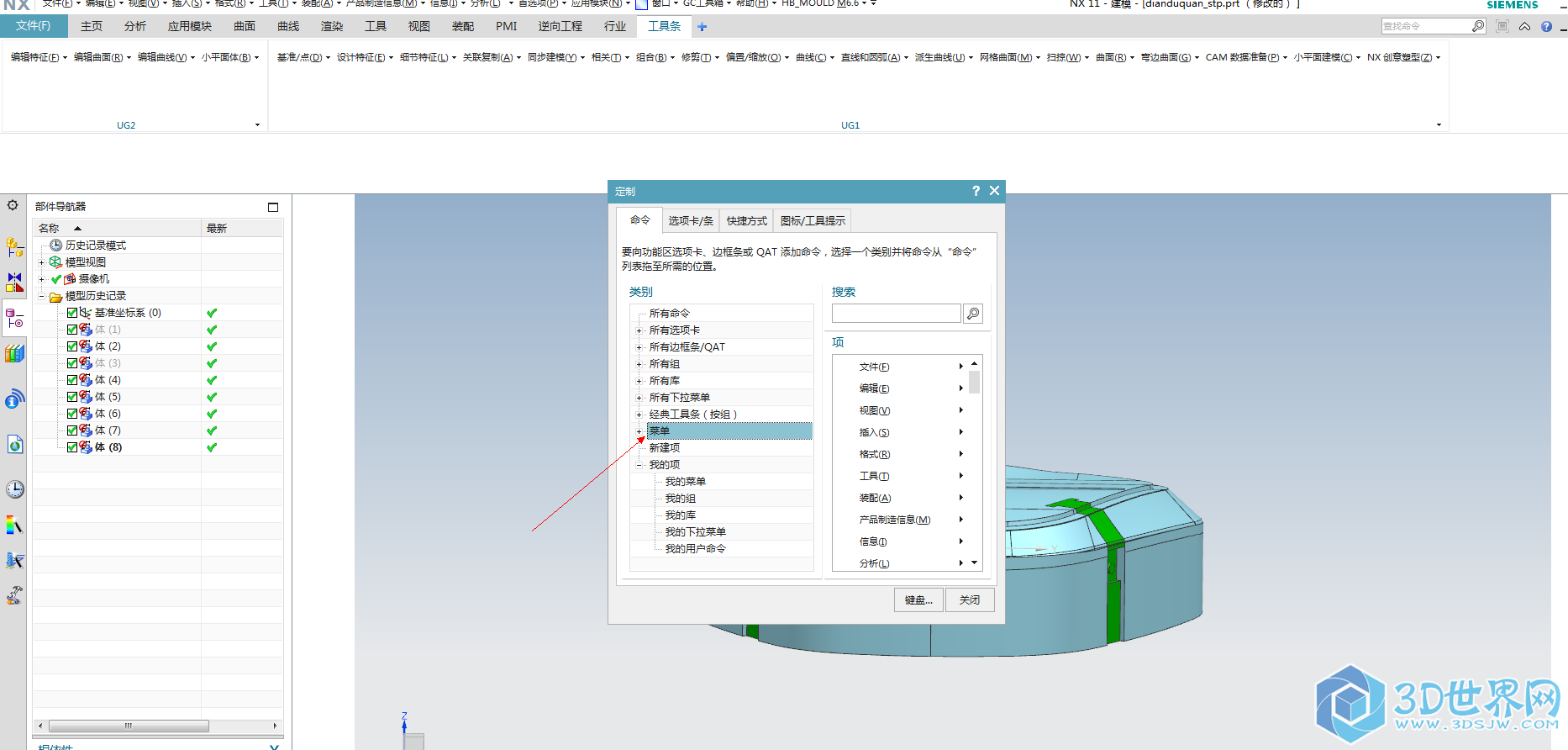This screenshot has height=750, width=1568.
Task: Click the search input in Customize dialog
Action: 896,314
